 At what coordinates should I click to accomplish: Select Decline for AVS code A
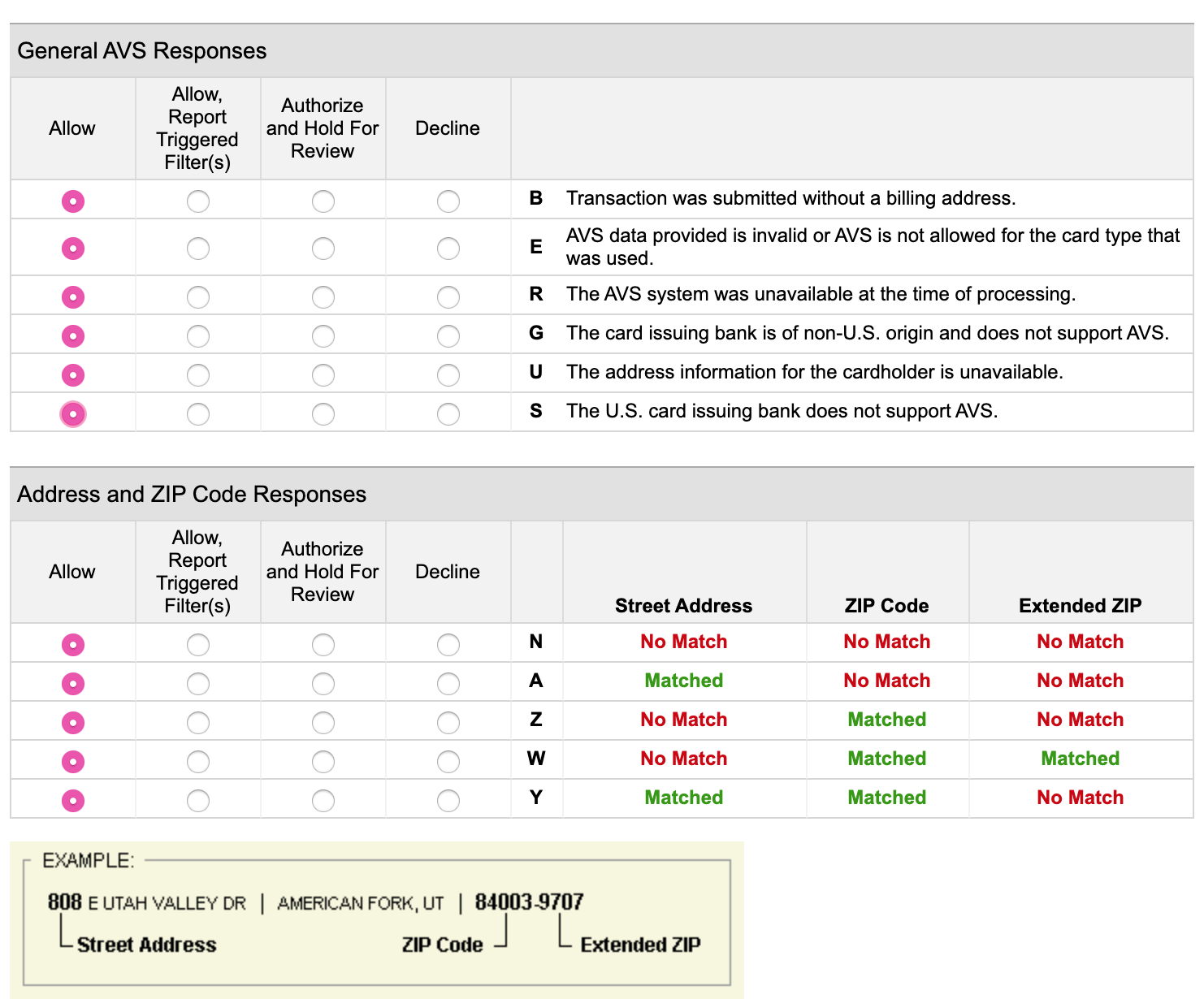pos(448,683)
